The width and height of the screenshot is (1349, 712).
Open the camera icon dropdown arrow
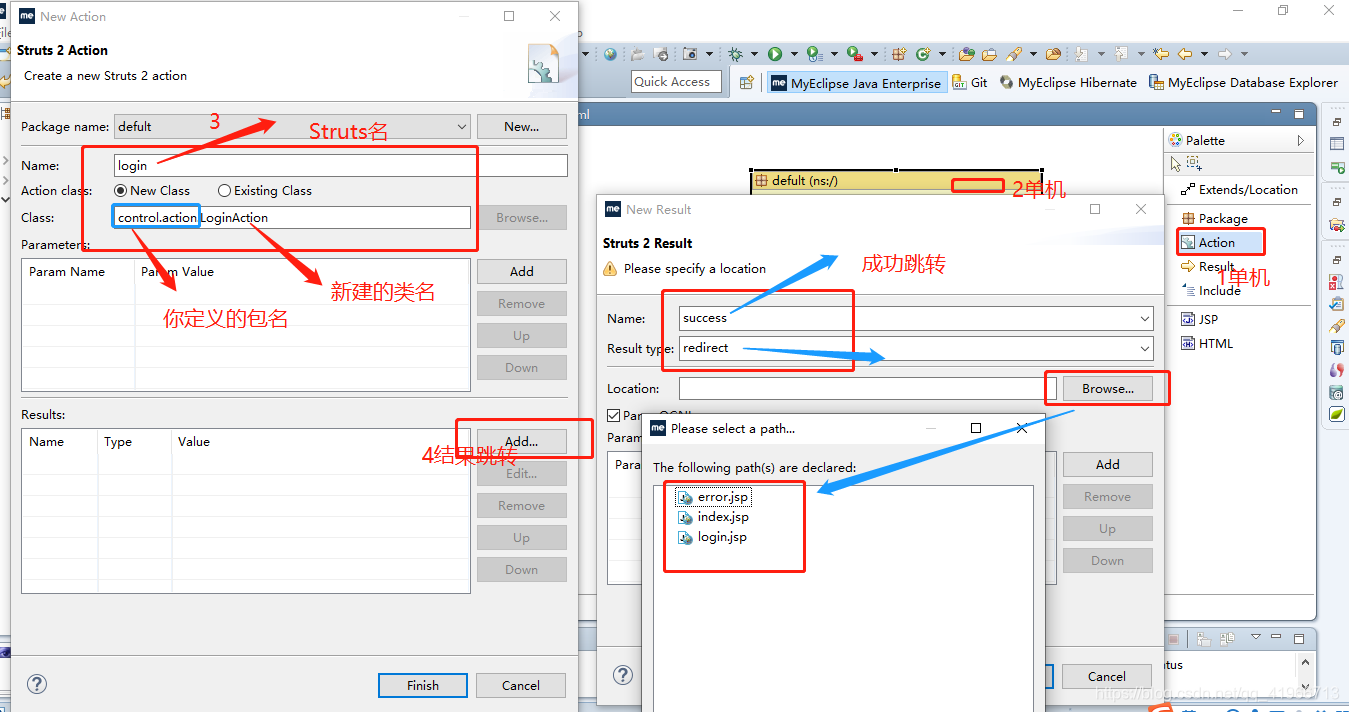(709, 54)
